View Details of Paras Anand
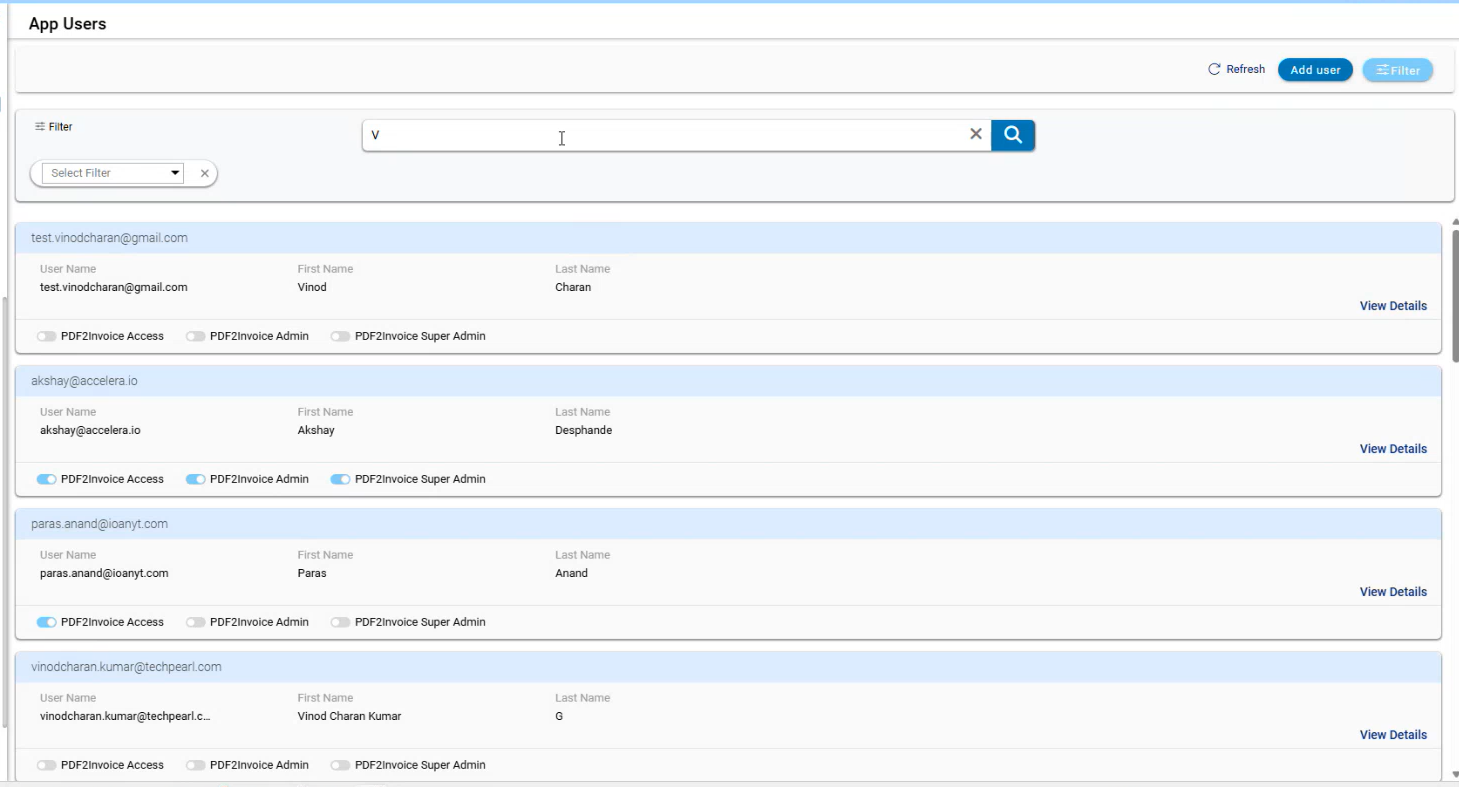1459x787 pixels. (x=1392, y=592)
